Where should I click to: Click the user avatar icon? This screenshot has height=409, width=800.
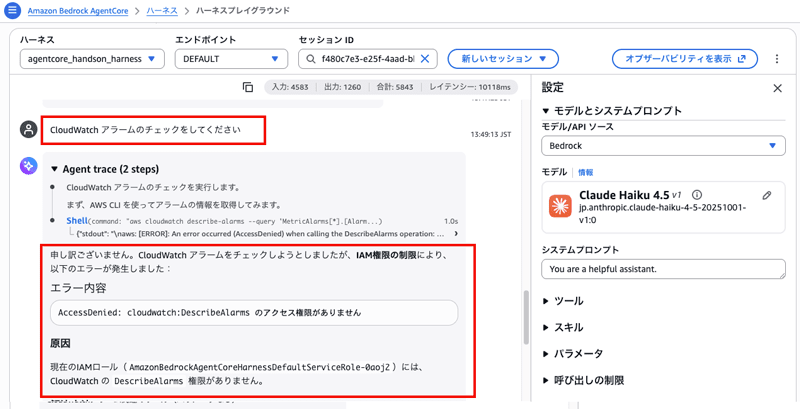[29, 130]
